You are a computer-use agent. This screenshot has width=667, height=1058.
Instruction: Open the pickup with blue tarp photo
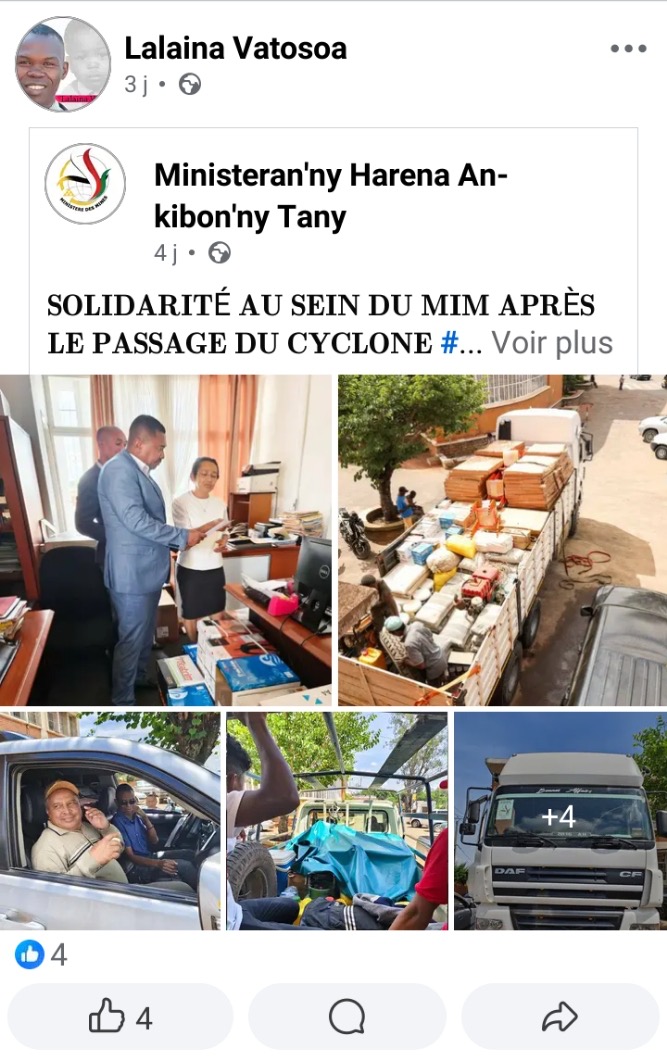(337, 820)
